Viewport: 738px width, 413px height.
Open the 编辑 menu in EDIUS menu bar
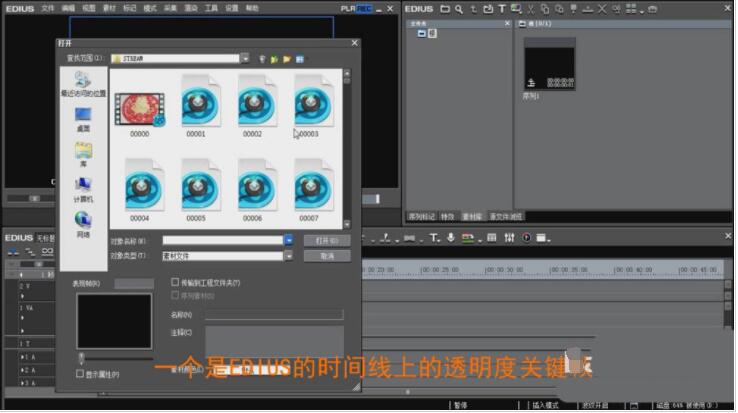pos(68,8)
